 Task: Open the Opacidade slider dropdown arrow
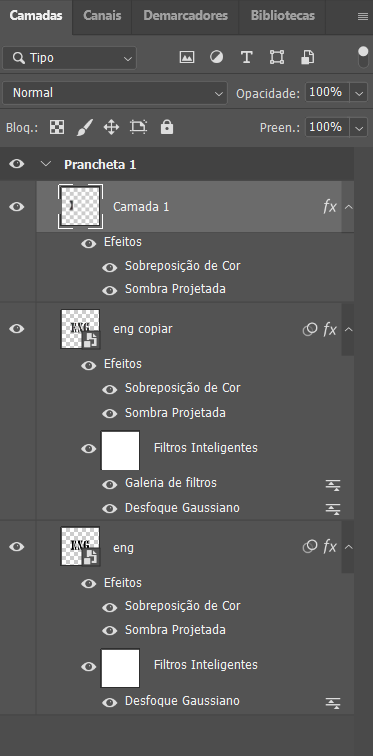coord(359,93)
